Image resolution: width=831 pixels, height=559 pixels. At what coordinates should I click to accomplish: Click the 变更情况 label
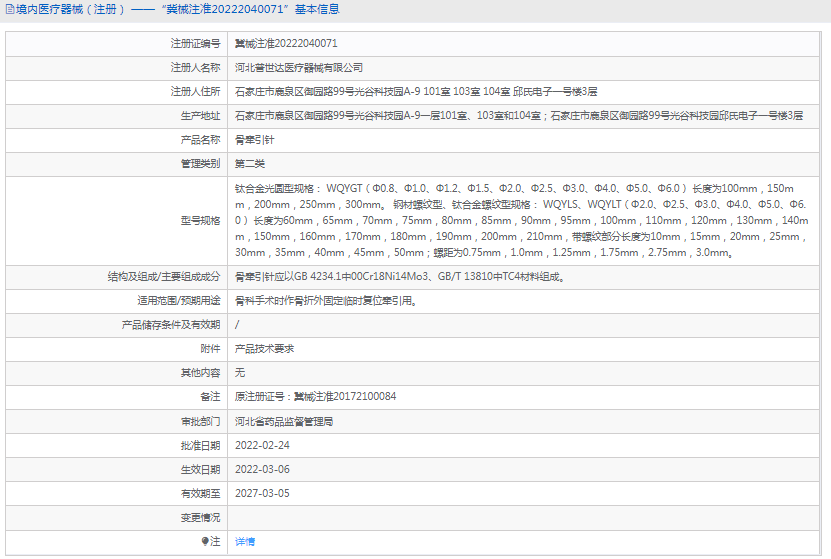coord(200,518)
